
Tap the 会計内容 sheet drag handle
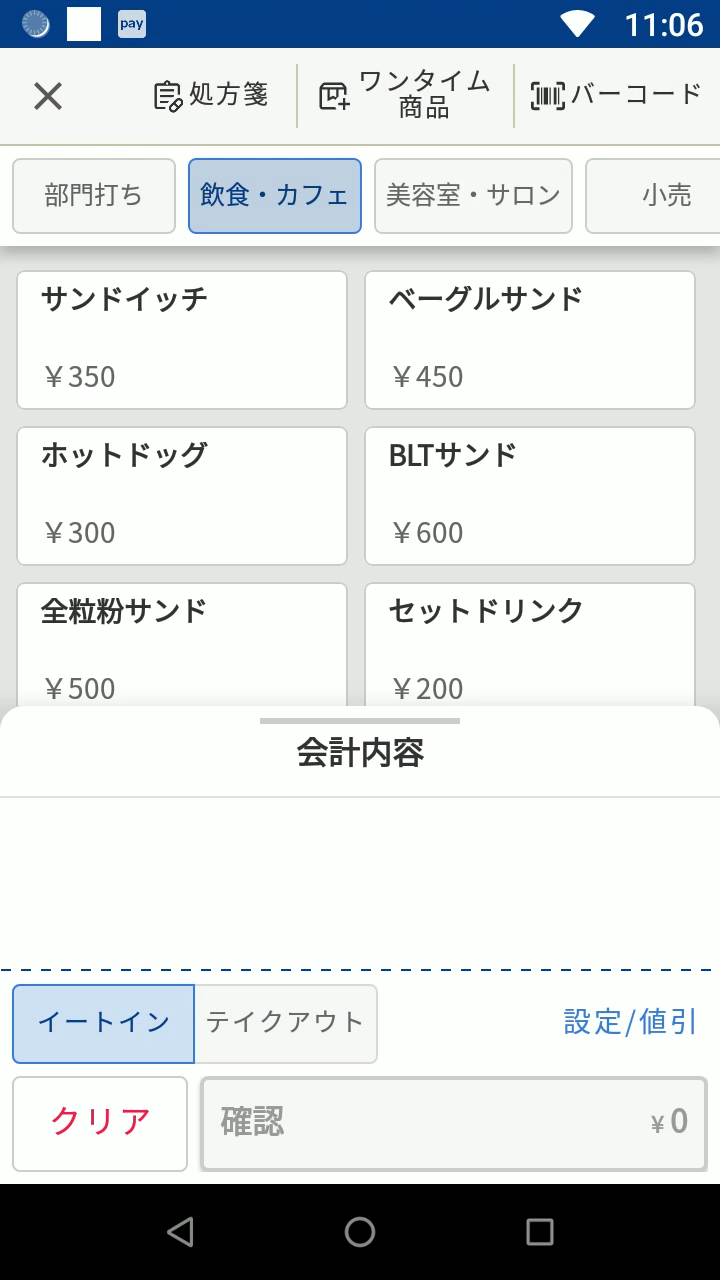tap(360, 721)
